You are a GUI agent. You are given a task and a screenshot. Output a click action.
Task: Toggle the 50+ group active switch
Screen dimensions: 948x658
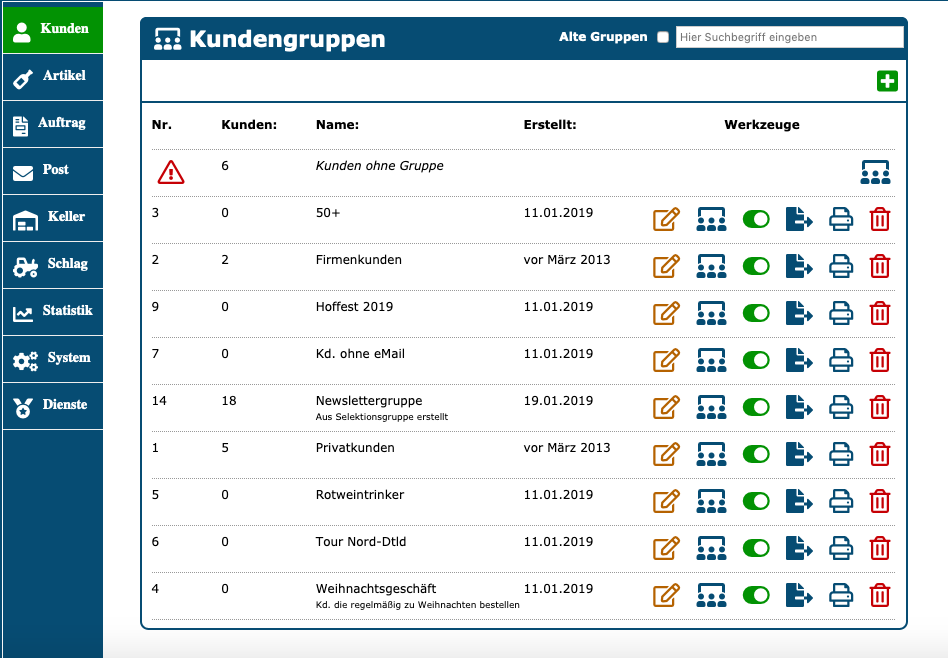pyautogui.click(x=756, y=219)
